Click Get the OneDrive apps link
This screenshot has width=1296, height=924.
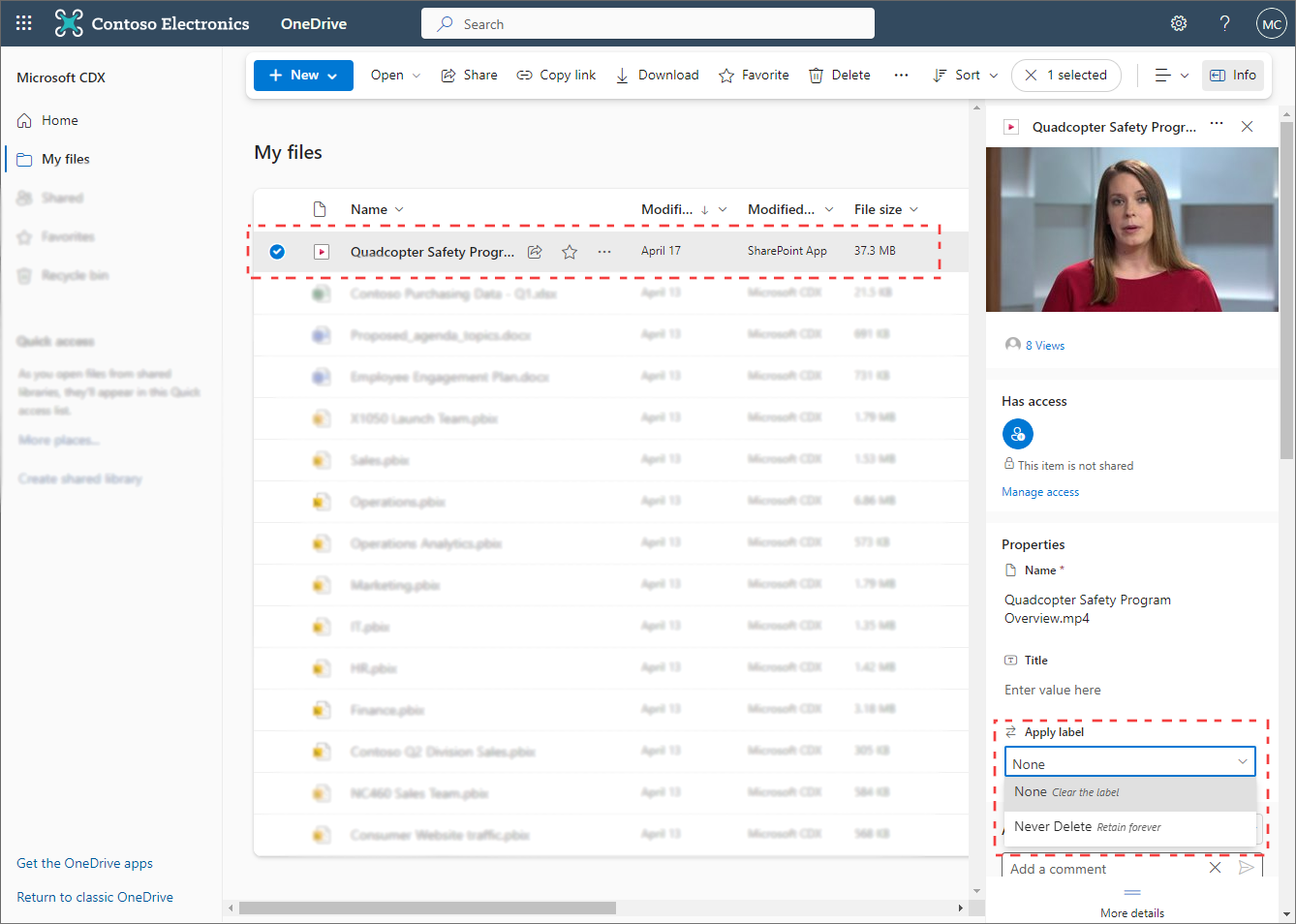[x=84, y=863]
